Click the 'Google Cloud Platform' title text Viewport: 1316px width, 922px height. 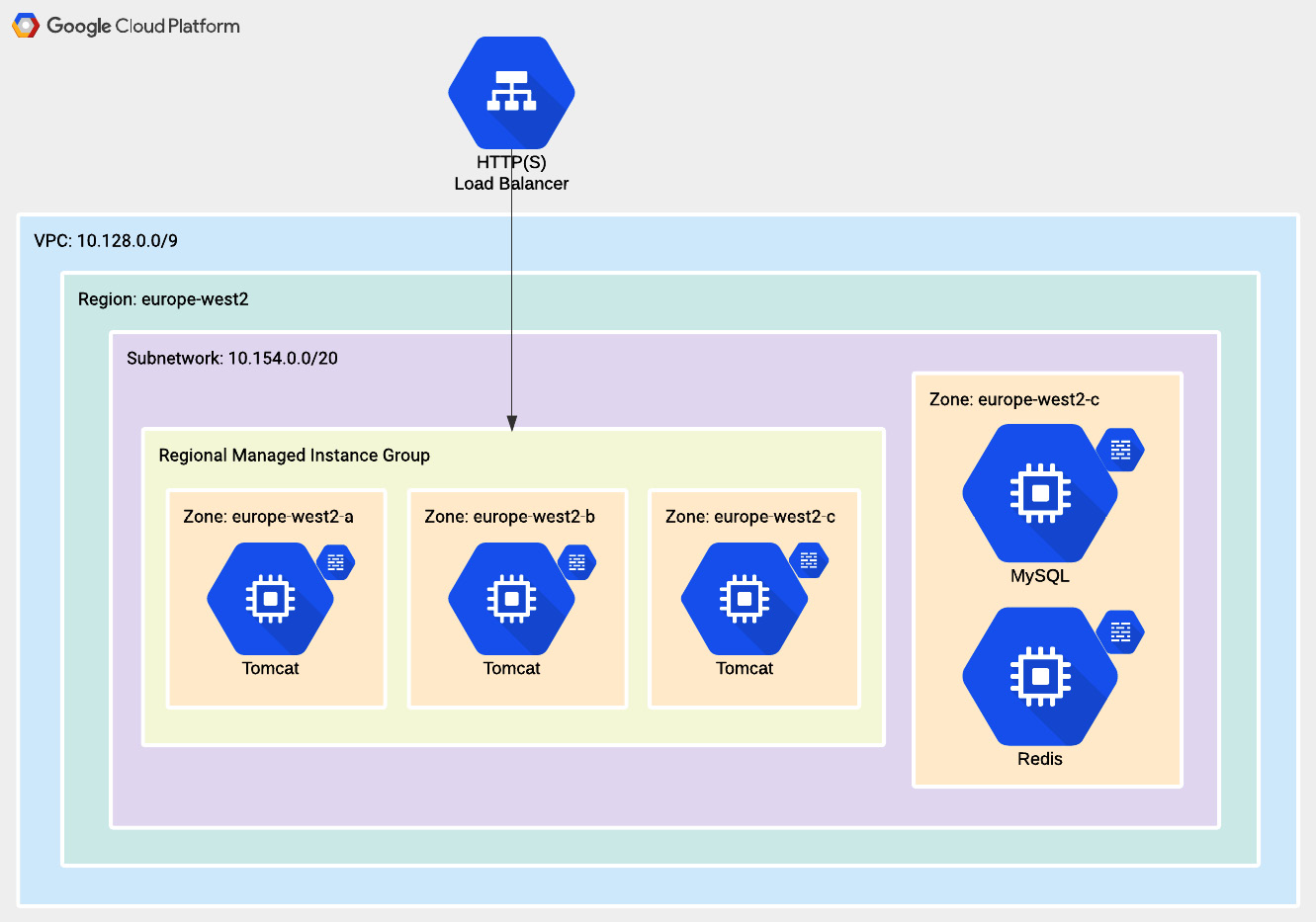143,27
